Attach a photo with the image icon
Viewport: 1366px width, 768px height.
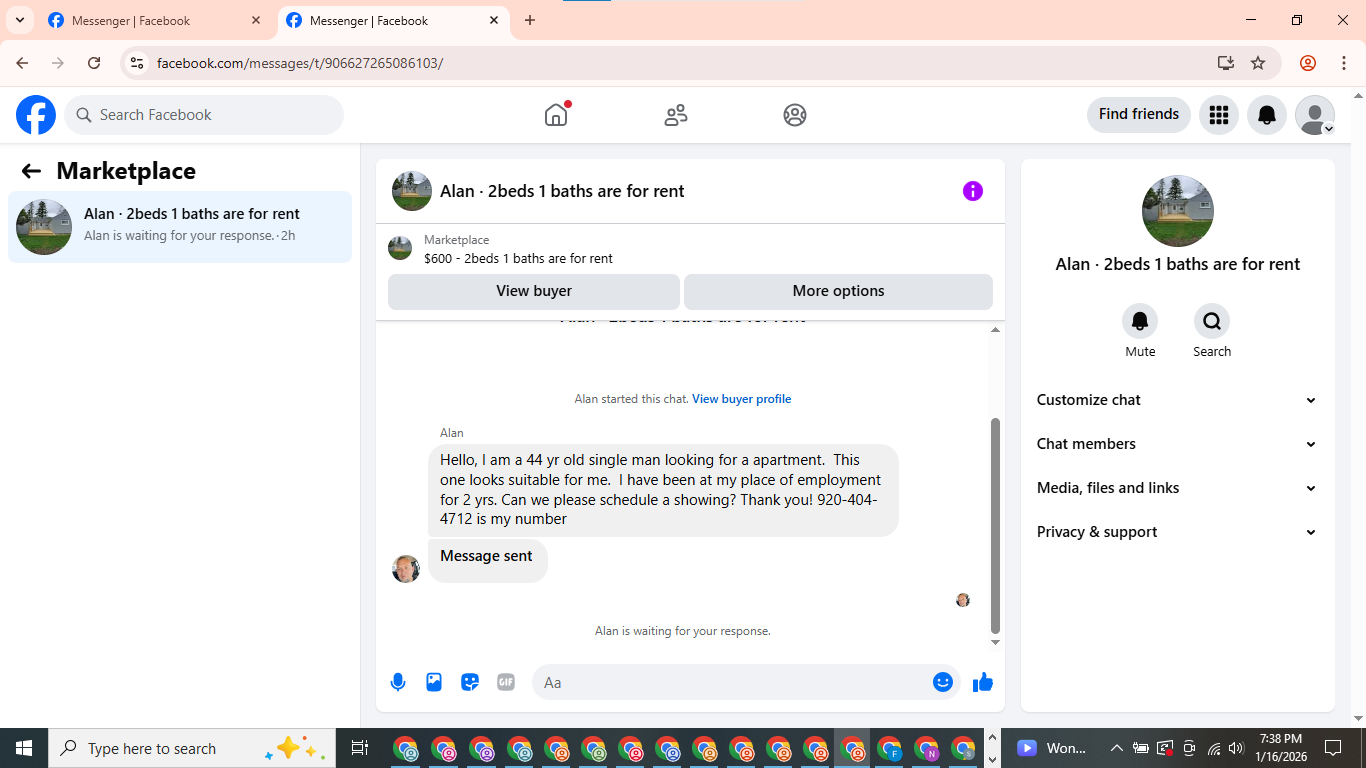[434, 682]
